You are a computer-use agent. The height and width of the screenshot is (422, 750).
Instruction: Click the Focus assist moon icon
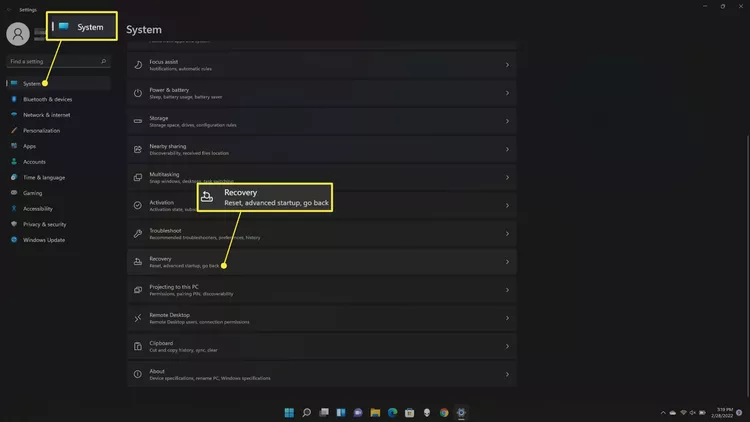[138, 65]
